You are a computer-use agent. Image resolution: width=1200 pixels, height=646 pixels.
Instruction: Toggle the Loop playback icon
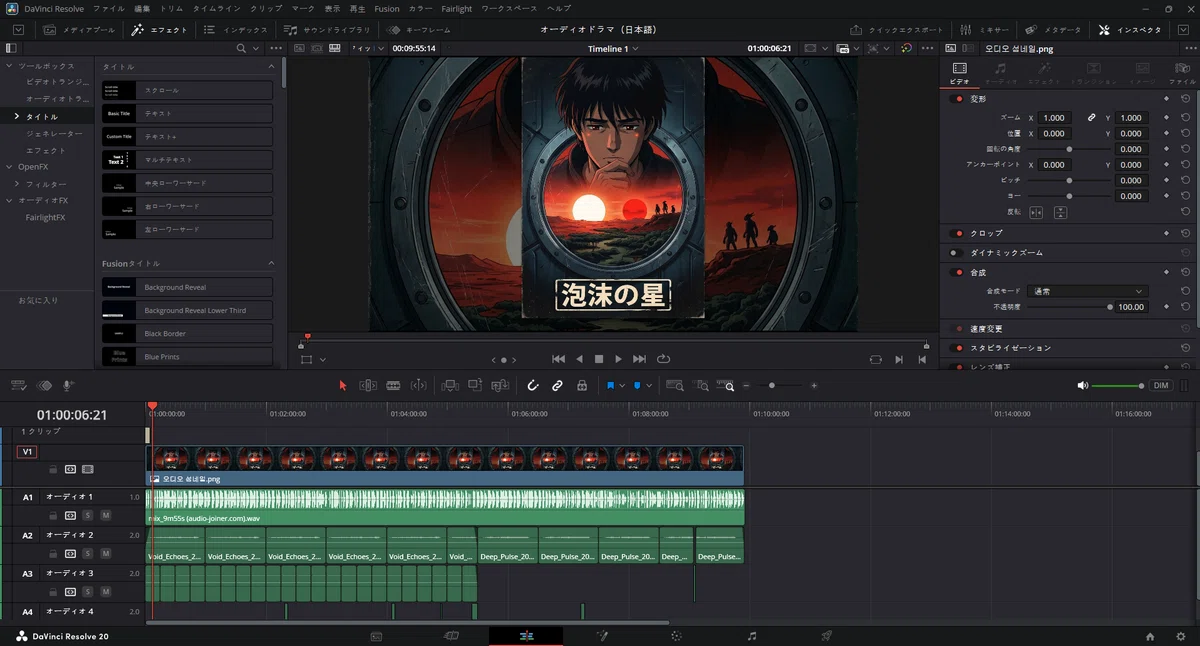coord(663,359)
